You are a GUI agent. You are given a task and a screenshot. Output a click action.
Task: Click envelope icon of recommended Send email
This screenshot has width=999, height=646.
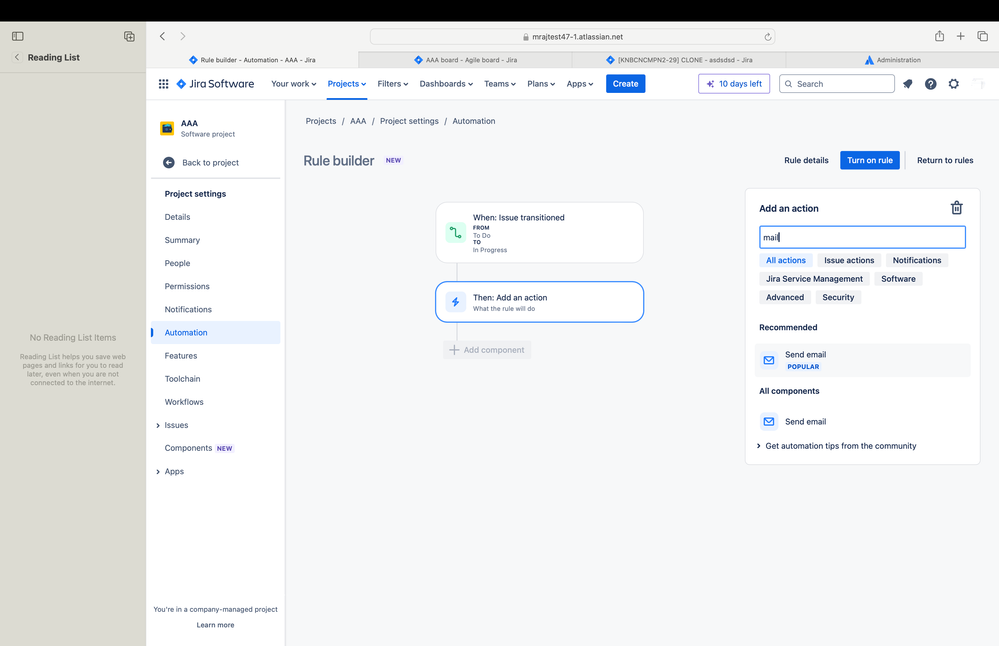pos(769,361)
